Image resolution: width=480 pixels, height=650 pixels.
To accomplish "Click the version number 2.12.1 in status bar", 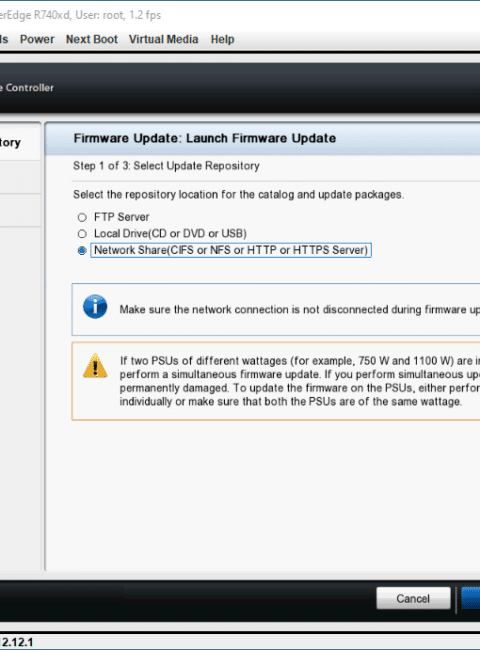I will tap(17, 642).
